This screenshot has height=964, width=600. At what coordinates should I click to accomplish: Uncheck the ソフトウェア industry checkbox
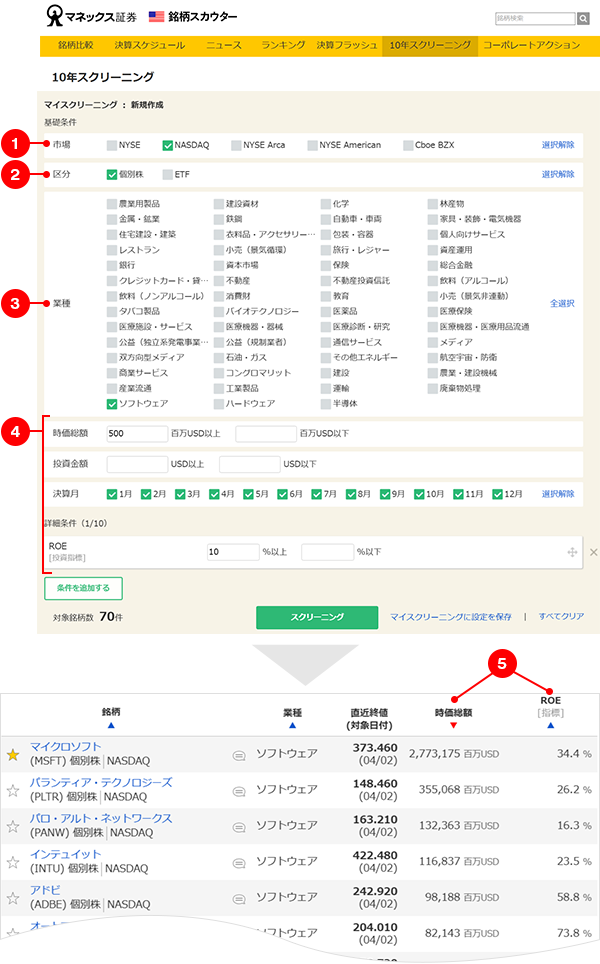coord(112,404)
